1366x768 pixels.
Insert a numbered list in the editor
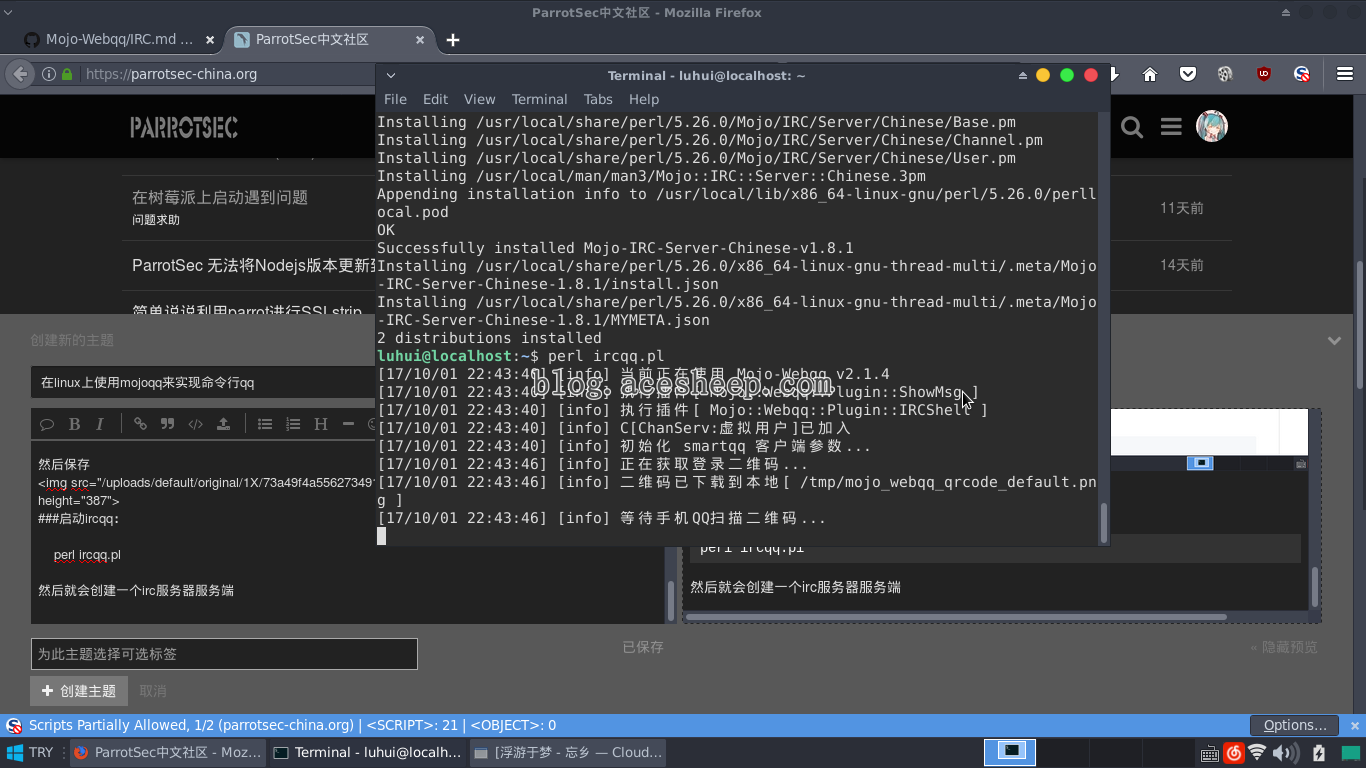click(293, 424)
